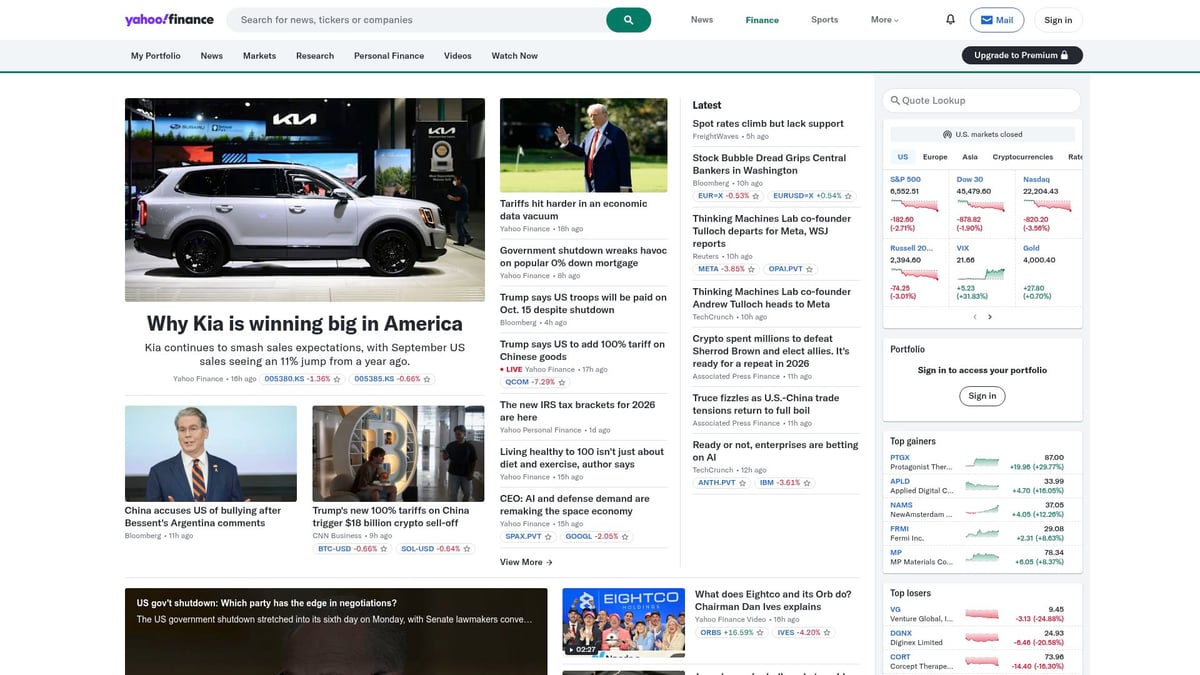Star the 005385.KS ticker to follow

coord(427,379)
